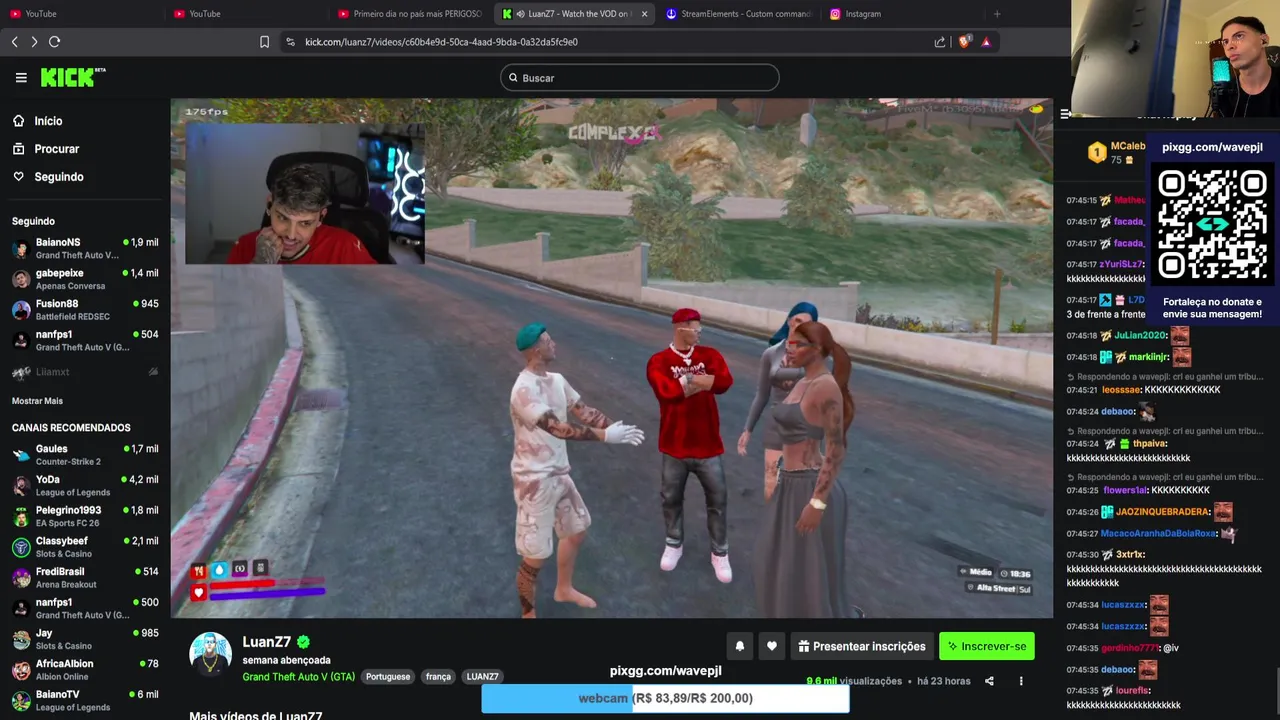1280x720 pixels.
Task: Click the LuanZ7 profile picture below the video
Action: [210, 654]
